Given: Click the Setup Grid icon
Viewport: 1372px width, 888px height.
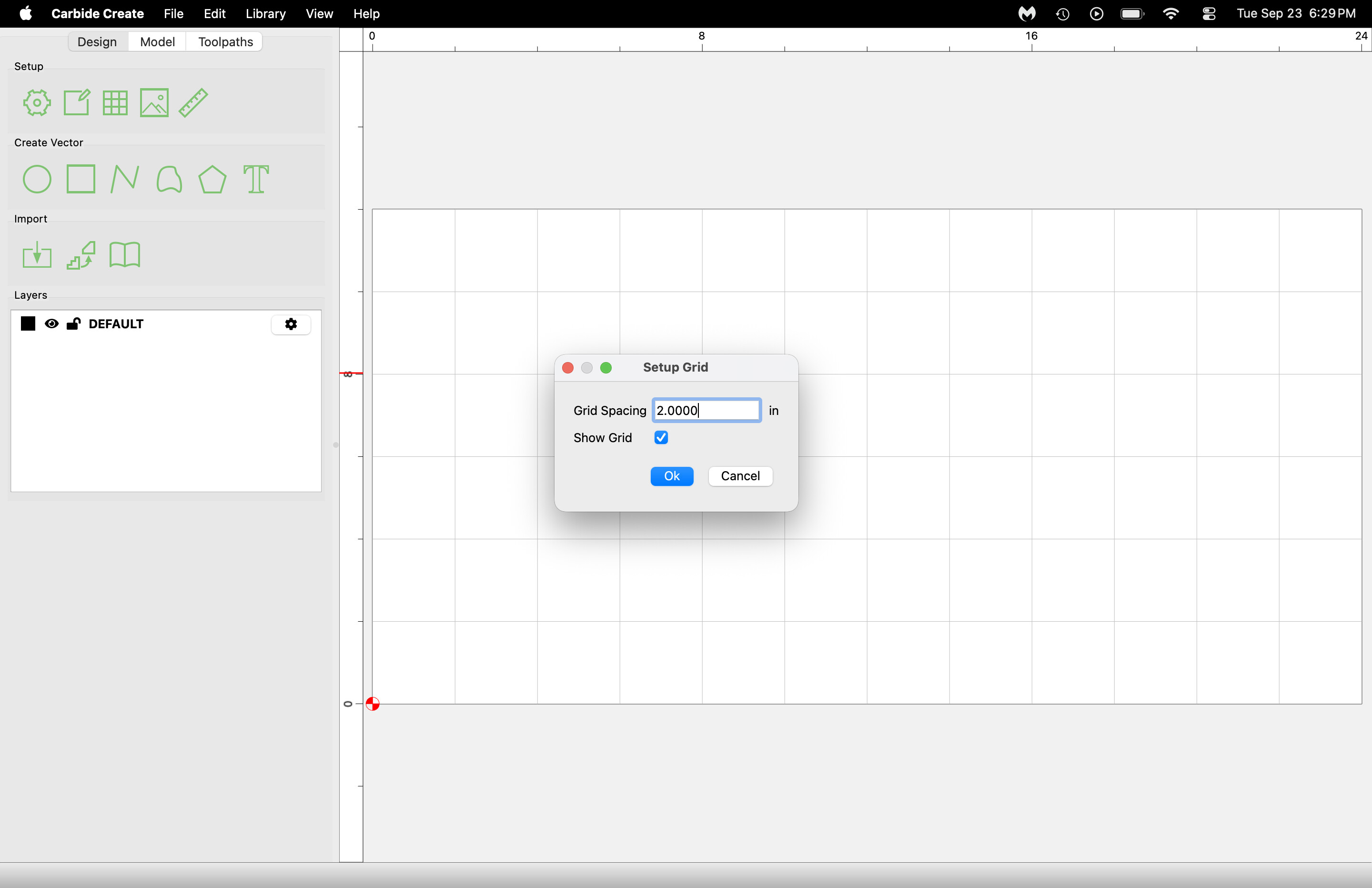Looking at the screenshot, I should (x=115, y=103).
